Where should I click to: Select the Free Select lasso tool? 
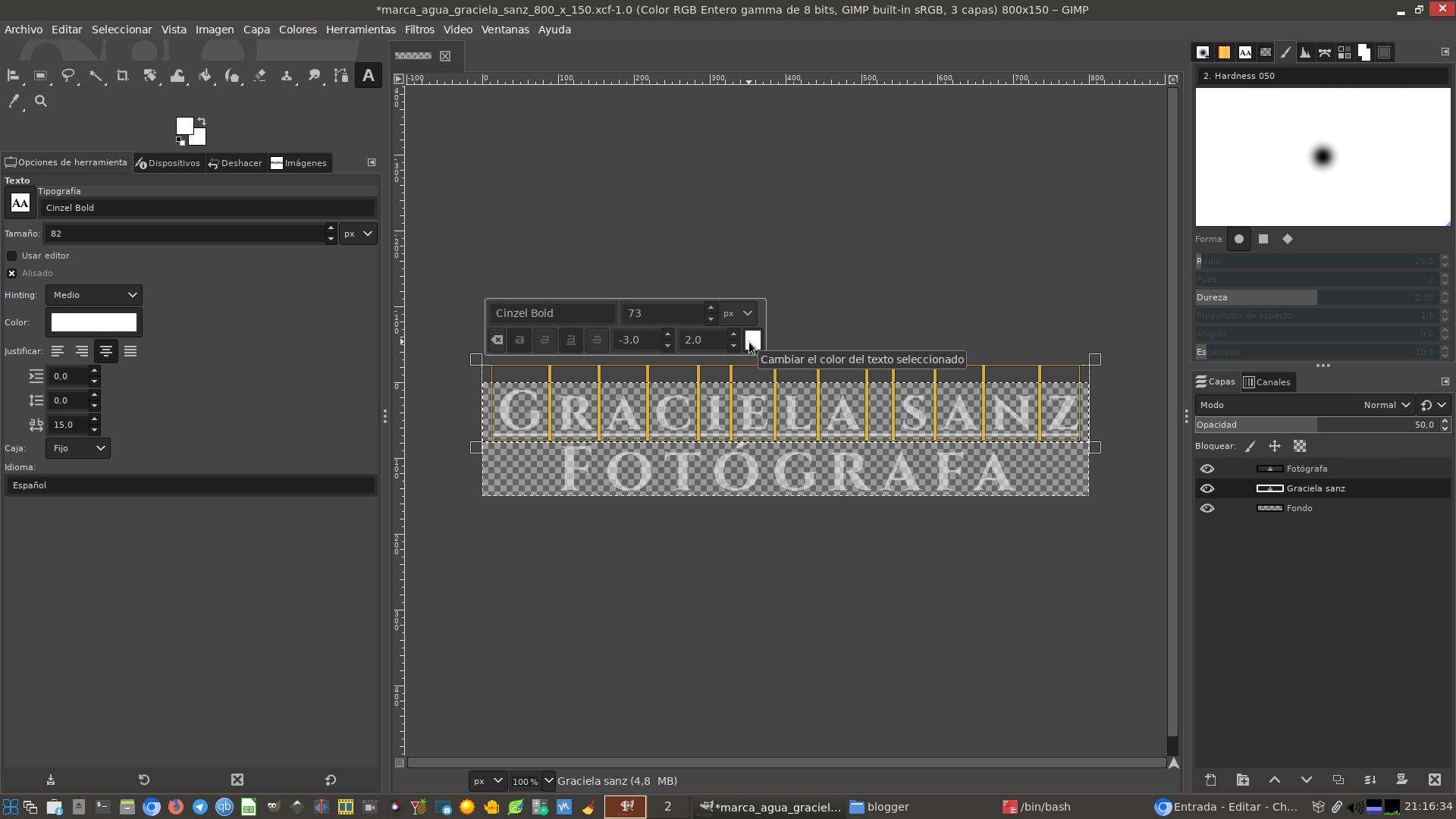pos(68,76)
